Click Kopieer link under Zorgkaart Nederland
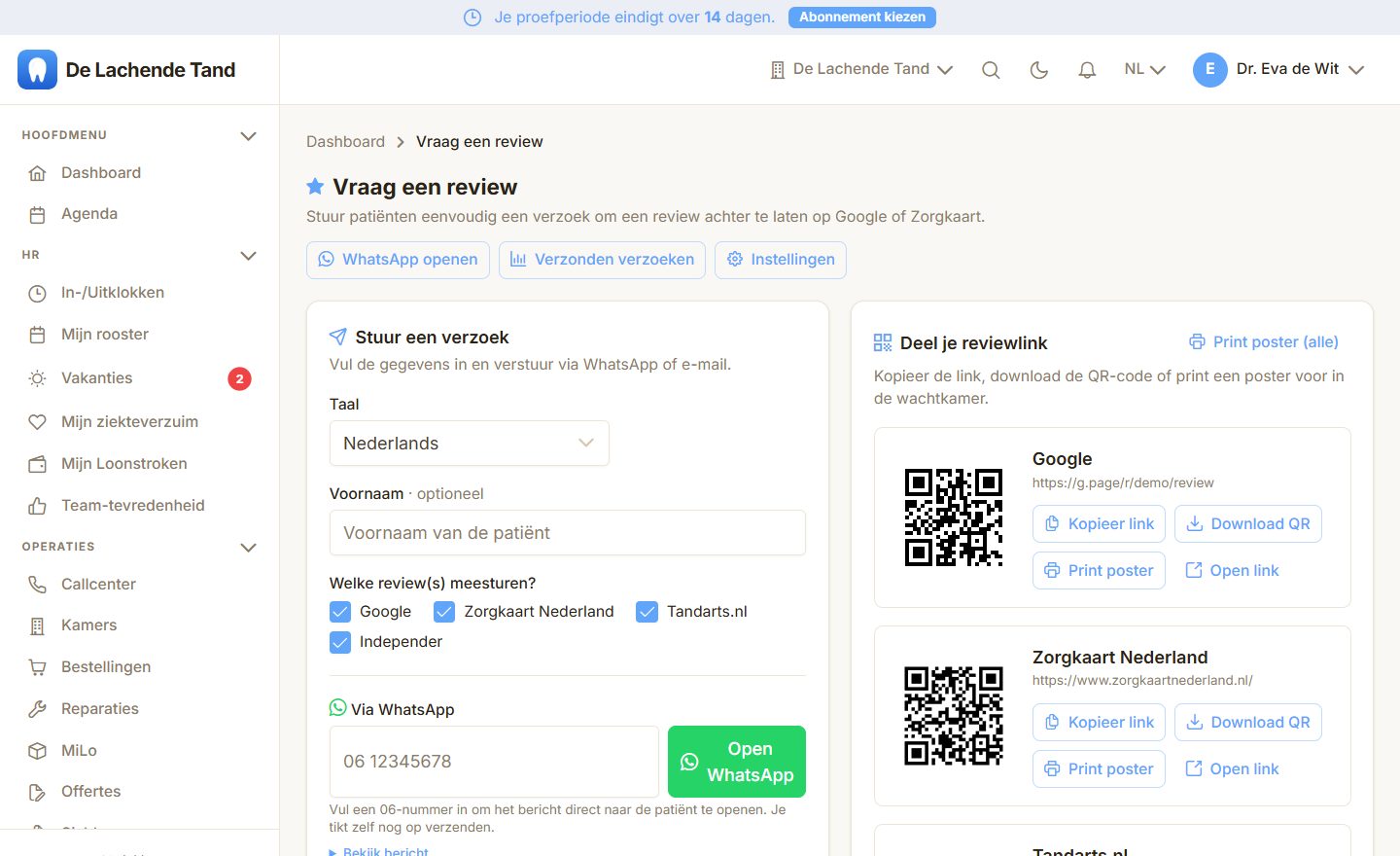Image resolution: width=1400 pixels, height=856 pixels. [x=1099, y=723]
